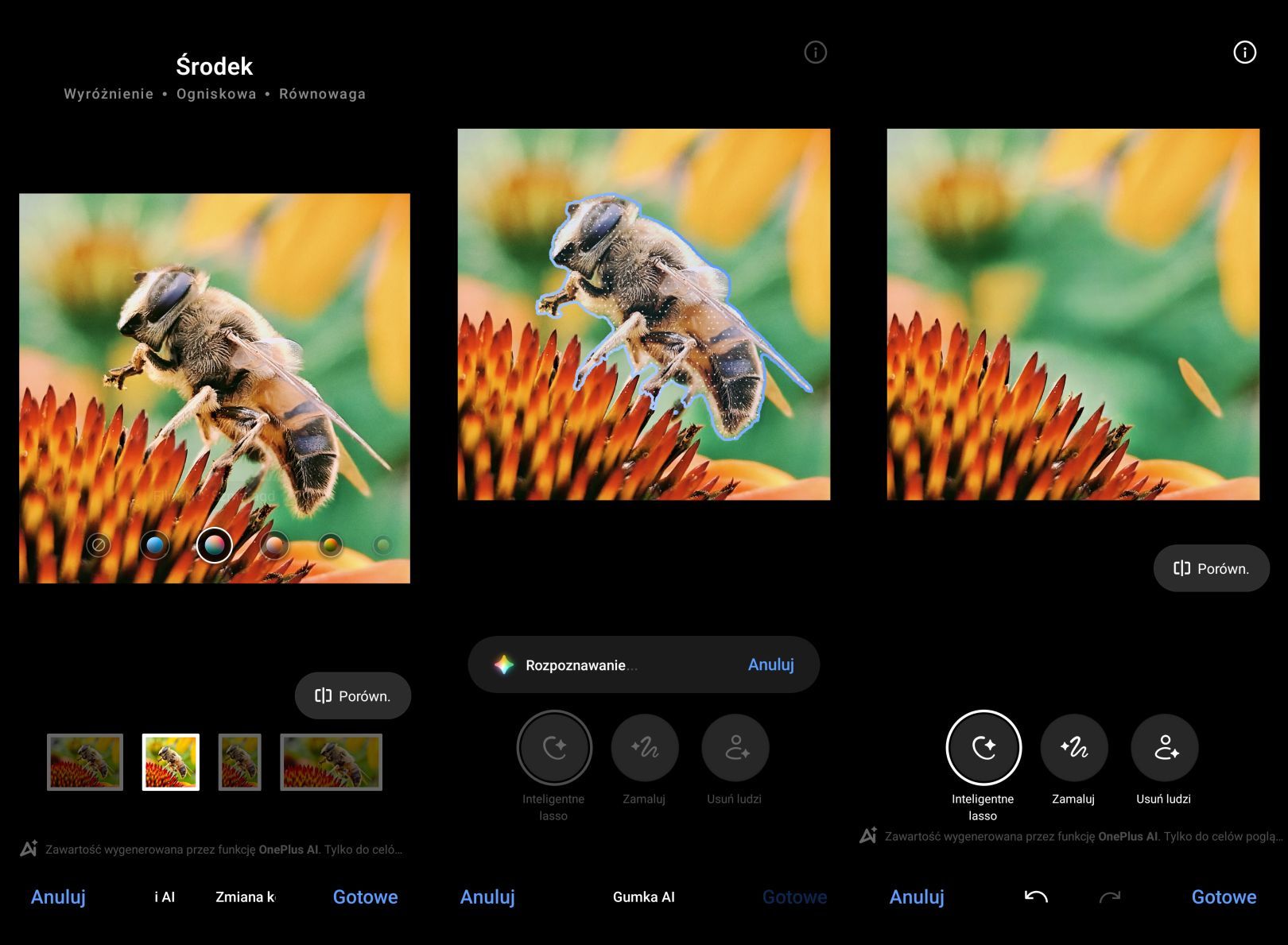
Task: Click the dimmed info icon above the middle photo
Action: (816, 52)
